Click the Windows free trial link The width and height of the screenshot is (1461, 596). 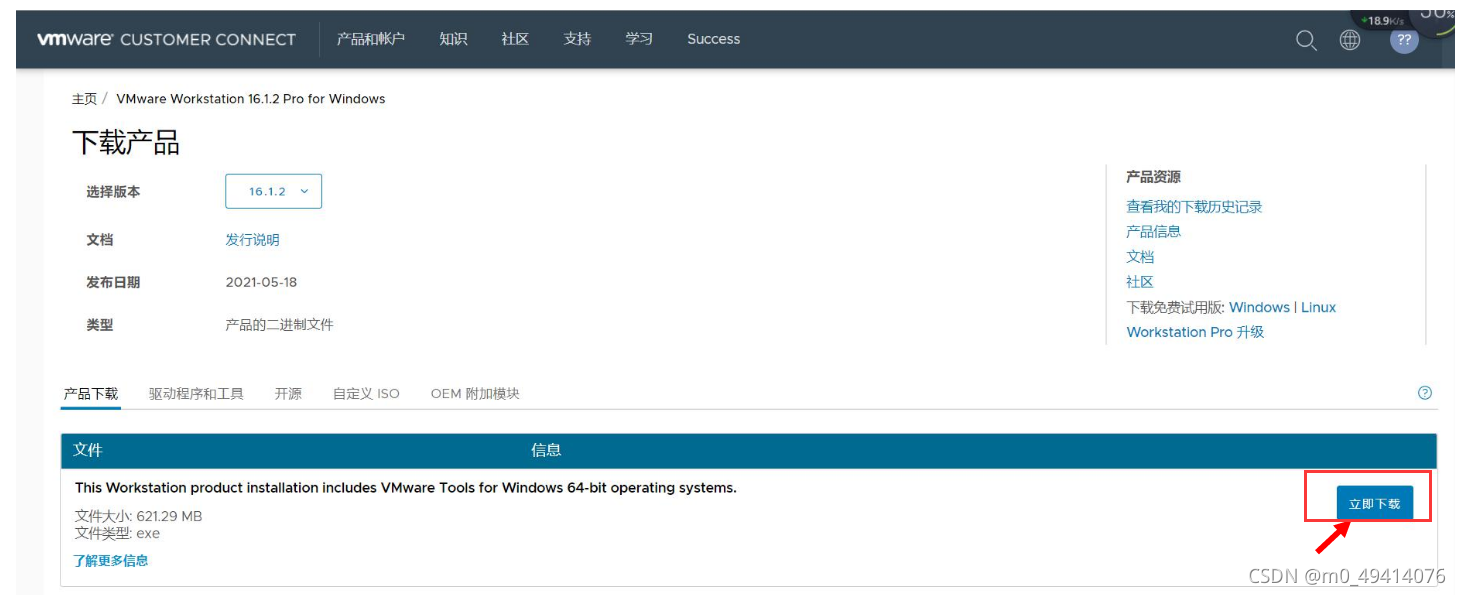coord(1259,307)
